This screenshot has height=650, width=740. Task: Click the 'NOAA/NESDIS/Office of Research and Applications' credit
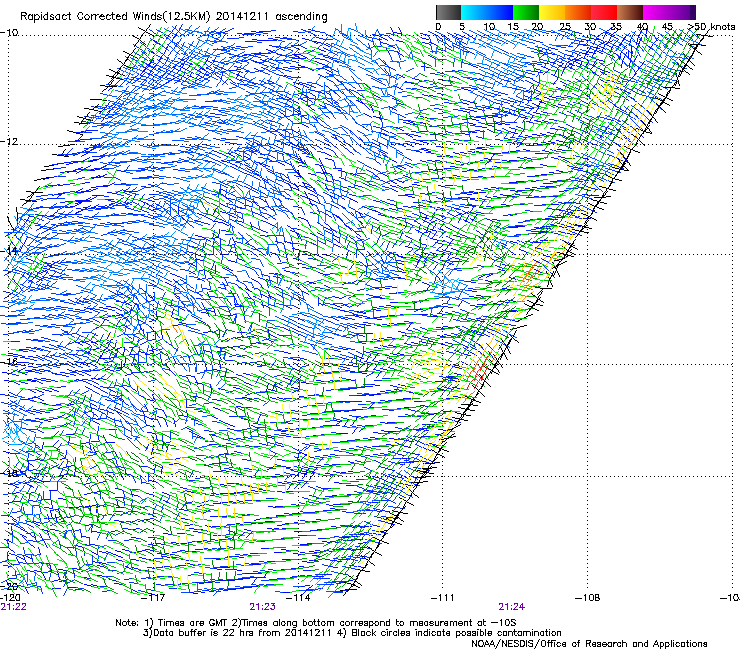(589, 643)
